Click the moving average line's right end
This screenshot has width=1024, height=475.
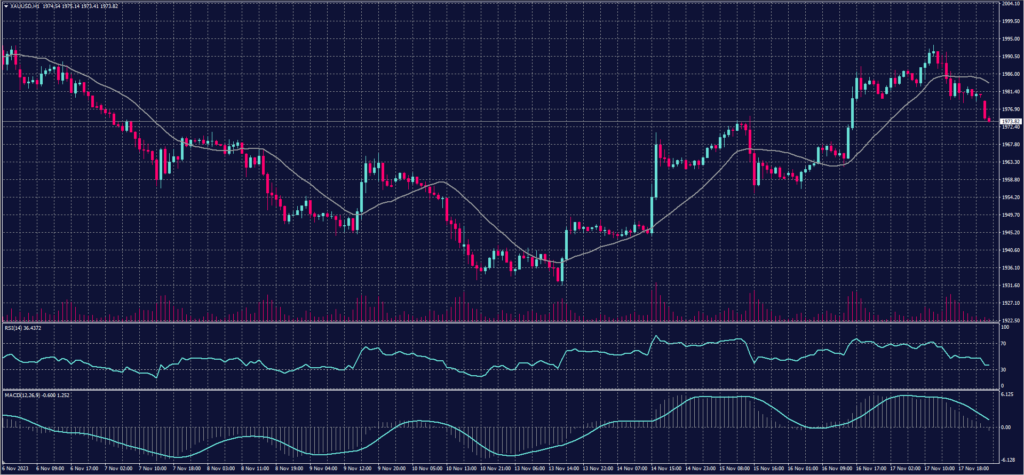989,82
